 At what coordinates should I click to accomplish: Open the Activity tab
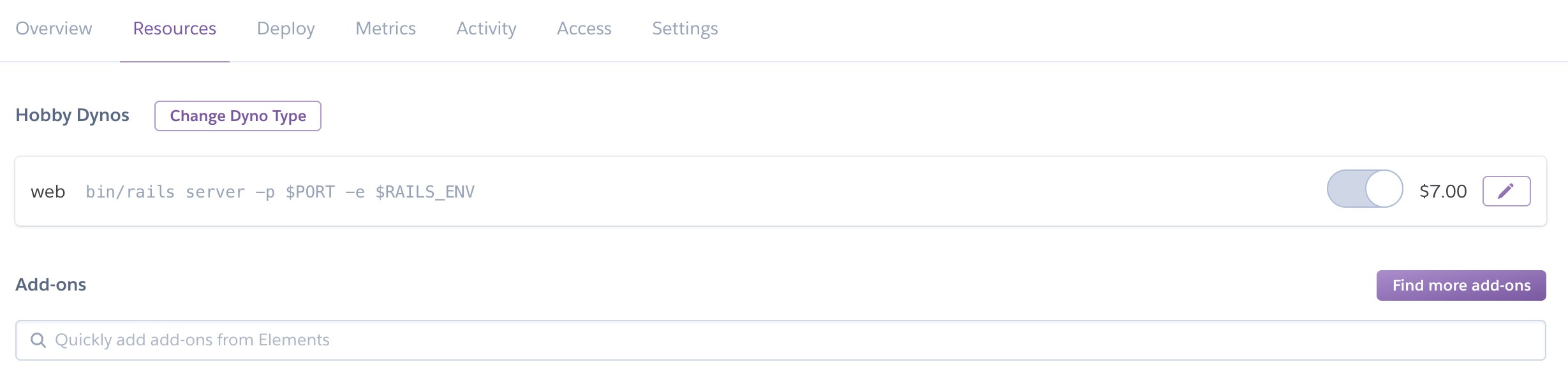[x=486, y=29]
